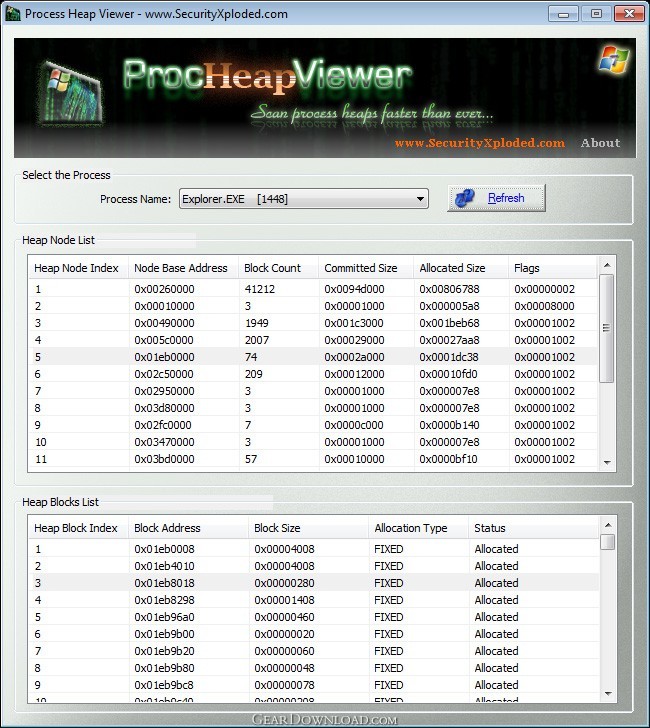
Task: Click the ProcHeapViewer monitor logo
Action: 72,94
